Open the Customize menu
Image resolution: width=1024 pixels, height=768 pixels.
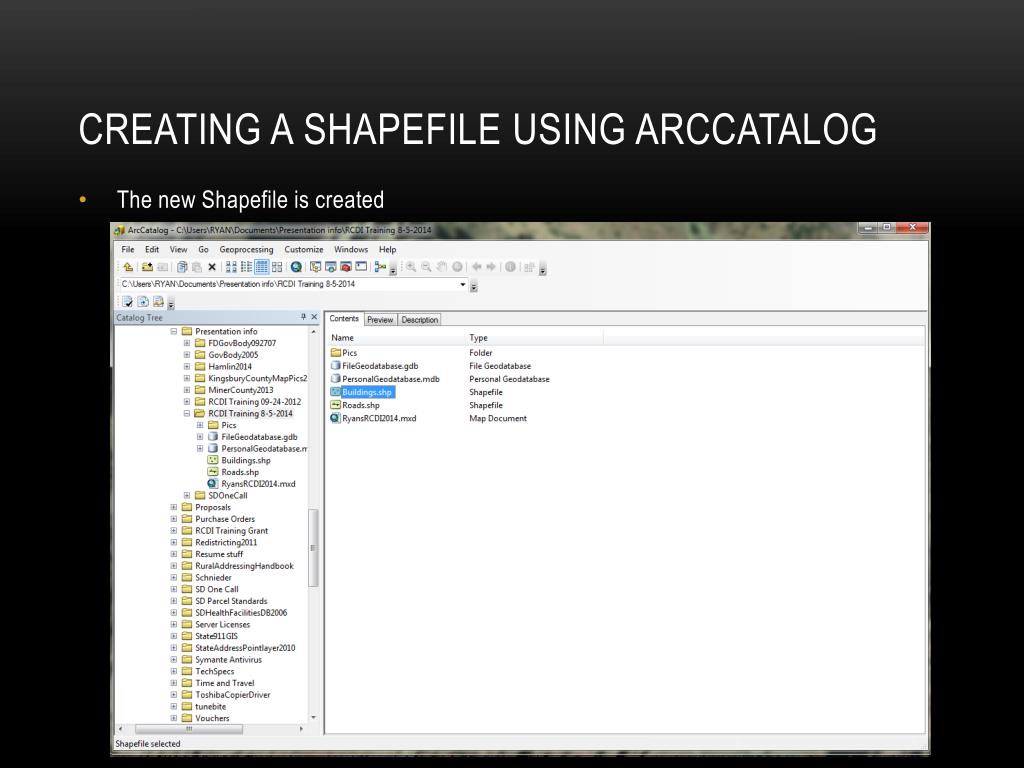click(304, 249)
